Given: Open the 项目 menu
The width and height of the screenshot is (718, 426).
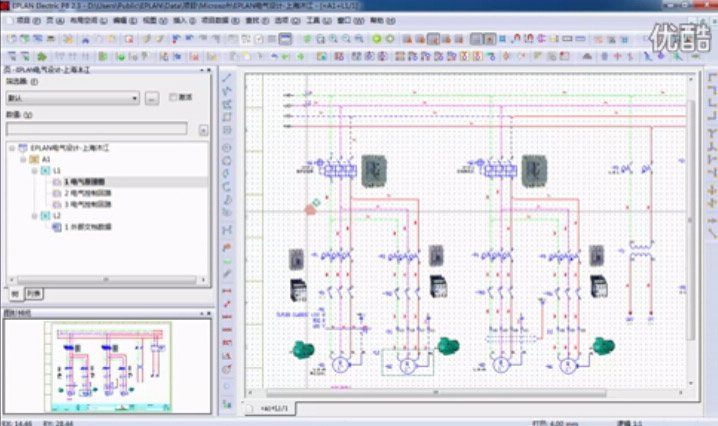Looking at the screenshot, I should pos(28,21).
